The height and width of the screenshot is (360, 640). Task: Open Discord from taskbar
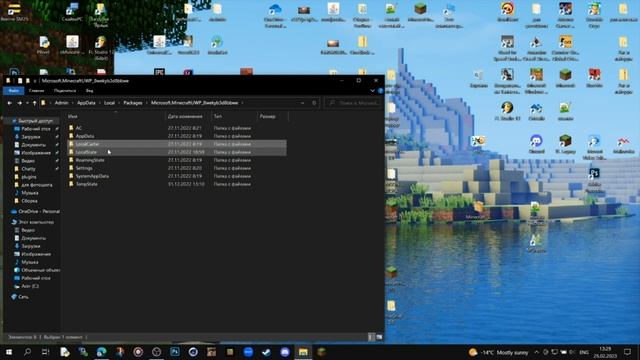coord(284,352)
